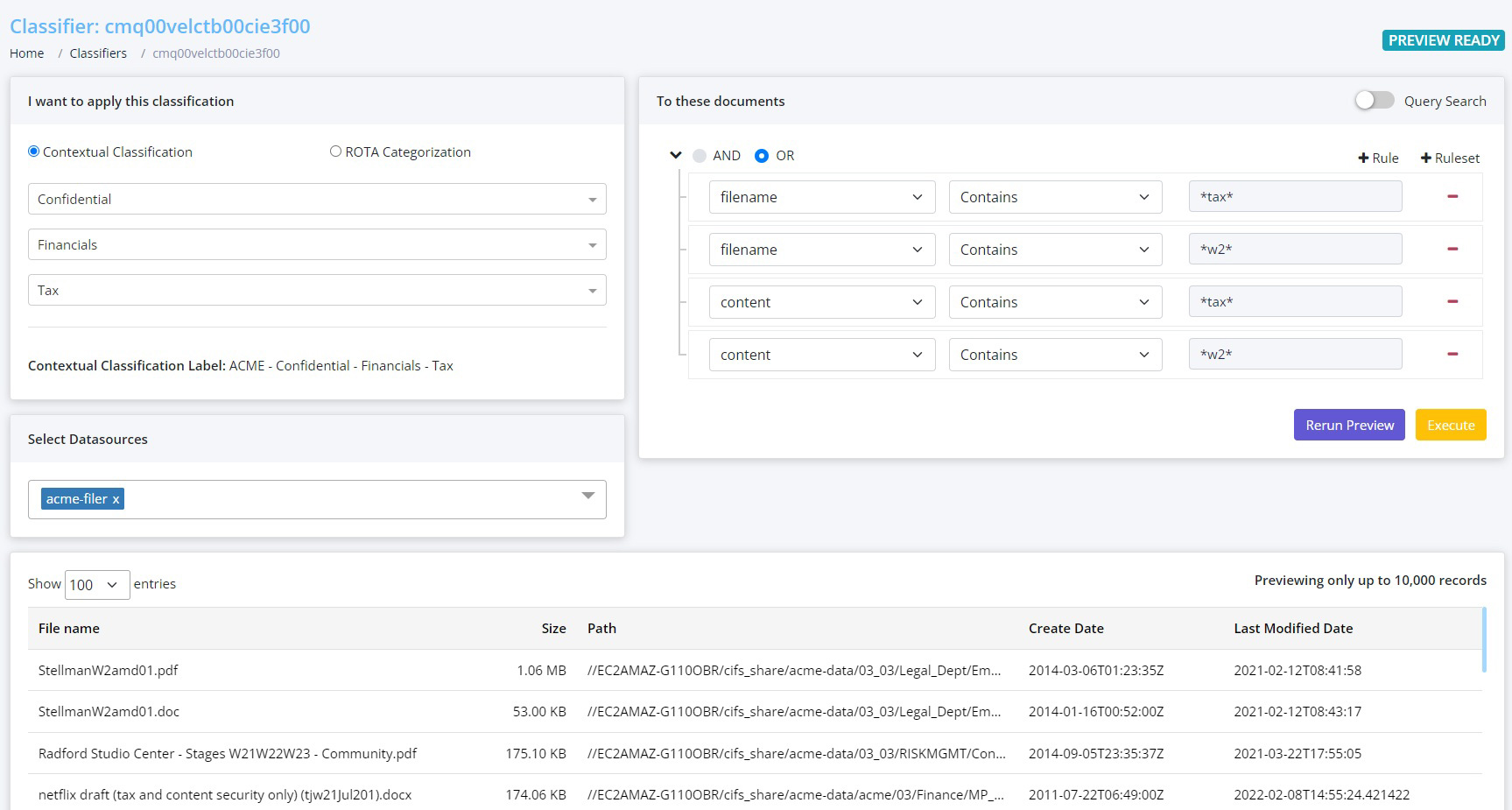Open the Show entries count dropdown
The height and width of the screenshot is (810, 1512).
pos(97,584)
